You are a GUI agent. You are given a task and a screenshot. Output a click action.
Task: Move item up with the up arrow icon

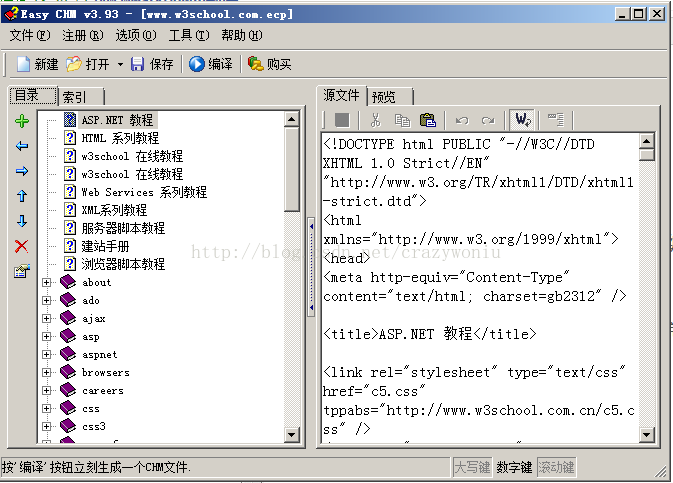tap(22, 196)
